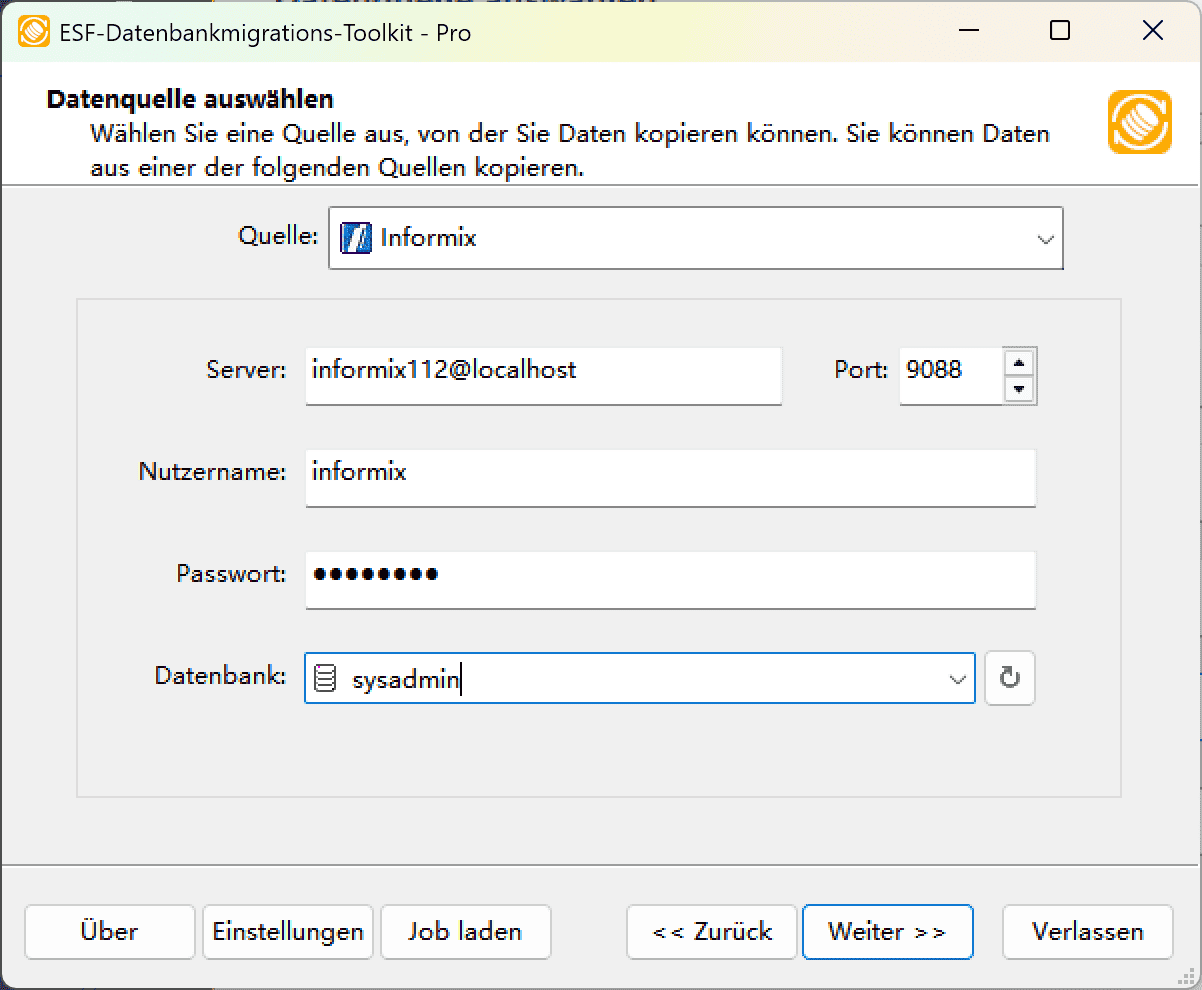This screenshot has height=990, width=1202.
Task: Open Einstellungen
Action: (287, 931)
